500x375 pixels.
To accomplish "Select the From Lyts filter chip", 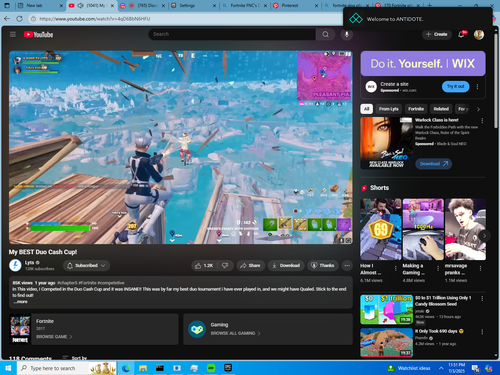I will click(388, 109).
